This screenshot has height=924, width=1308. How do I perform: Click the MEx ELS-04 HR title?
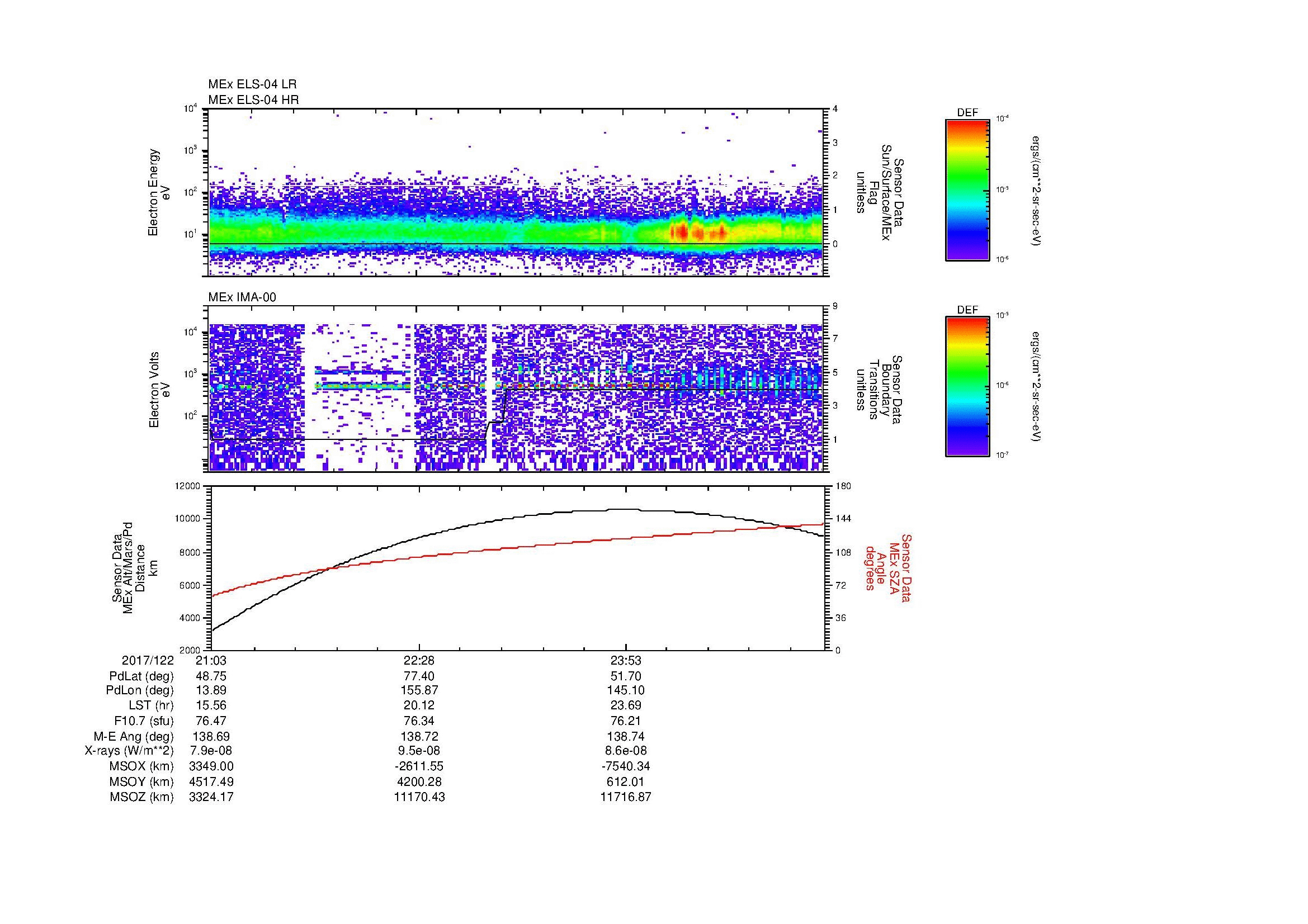(x=253, y=99)
